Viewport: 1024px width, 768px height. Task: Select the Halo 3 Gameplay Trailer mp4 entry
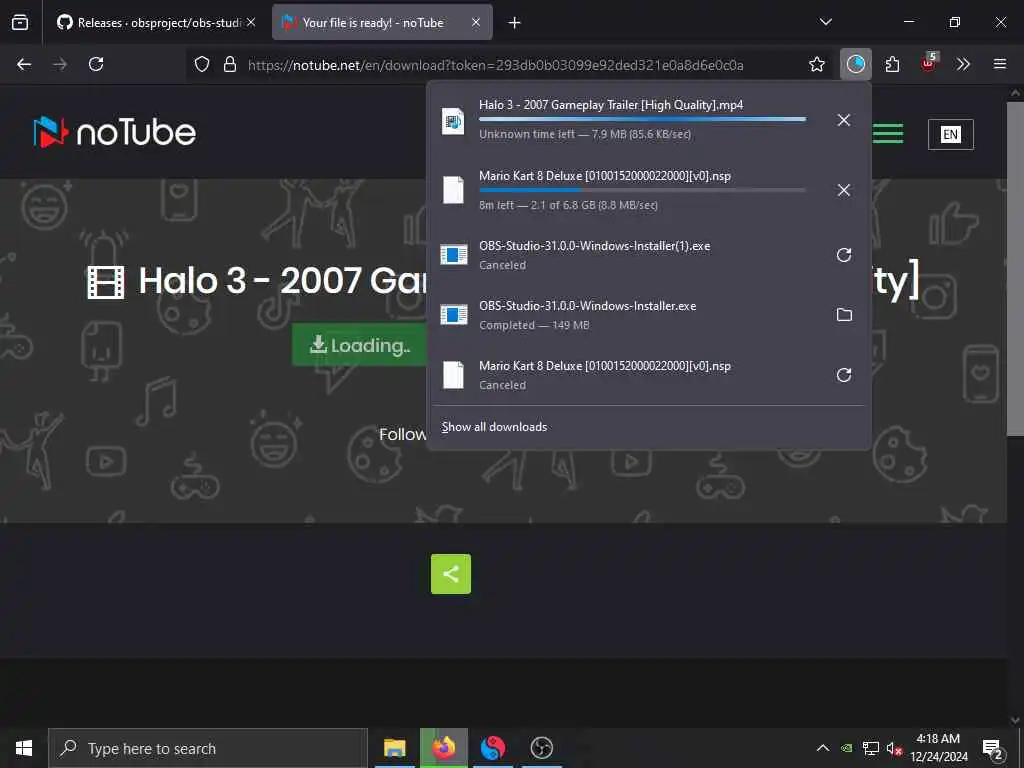[x=627, y=120]
